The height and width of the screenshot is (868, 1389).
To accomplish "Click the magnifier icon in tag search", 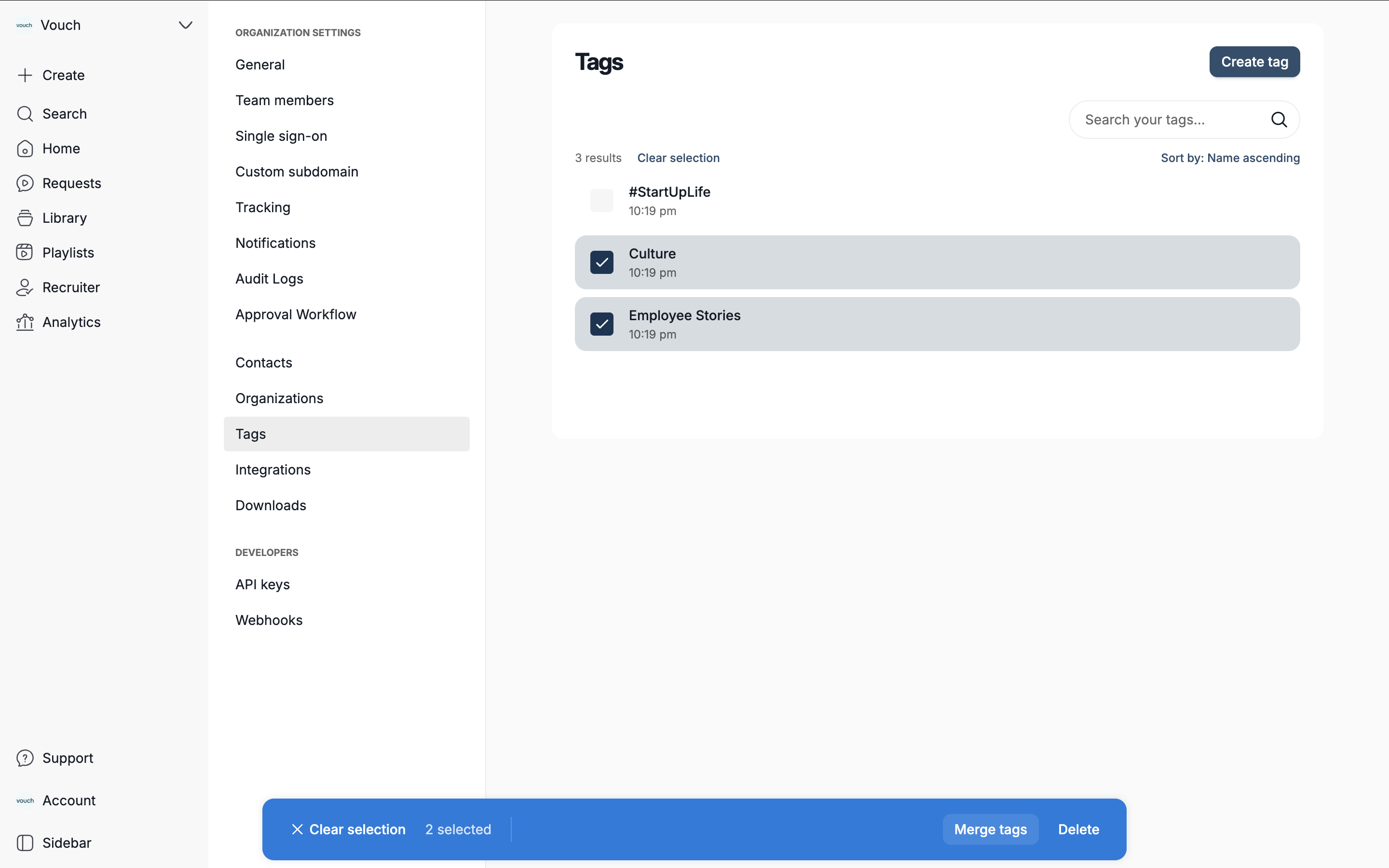I will tap(1279, 120).
